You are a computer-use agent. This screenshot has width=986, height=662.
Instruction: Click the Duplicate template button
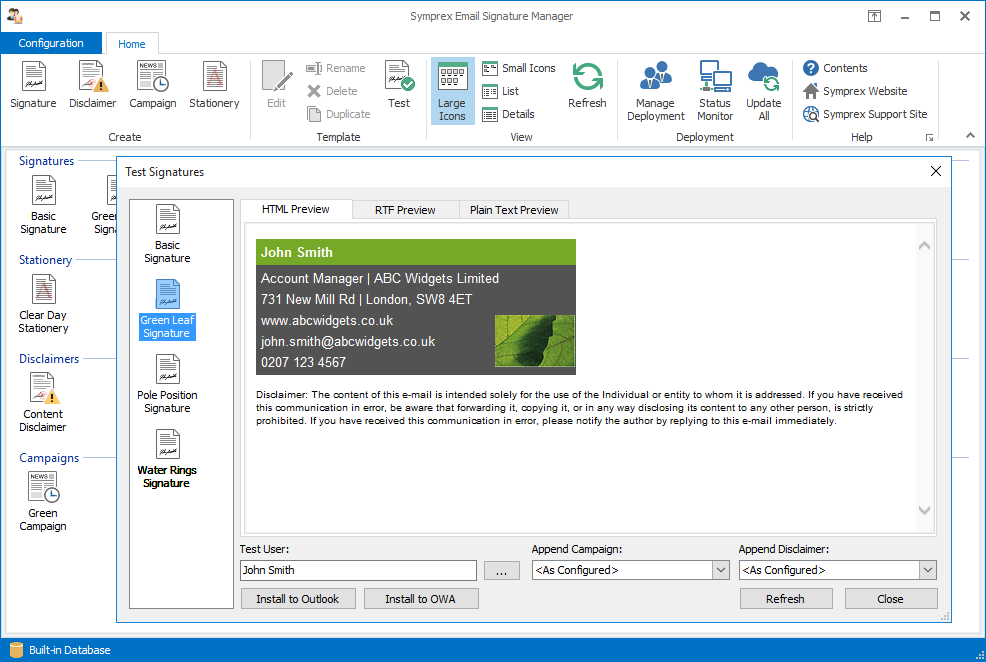click(x=338, y=114)
